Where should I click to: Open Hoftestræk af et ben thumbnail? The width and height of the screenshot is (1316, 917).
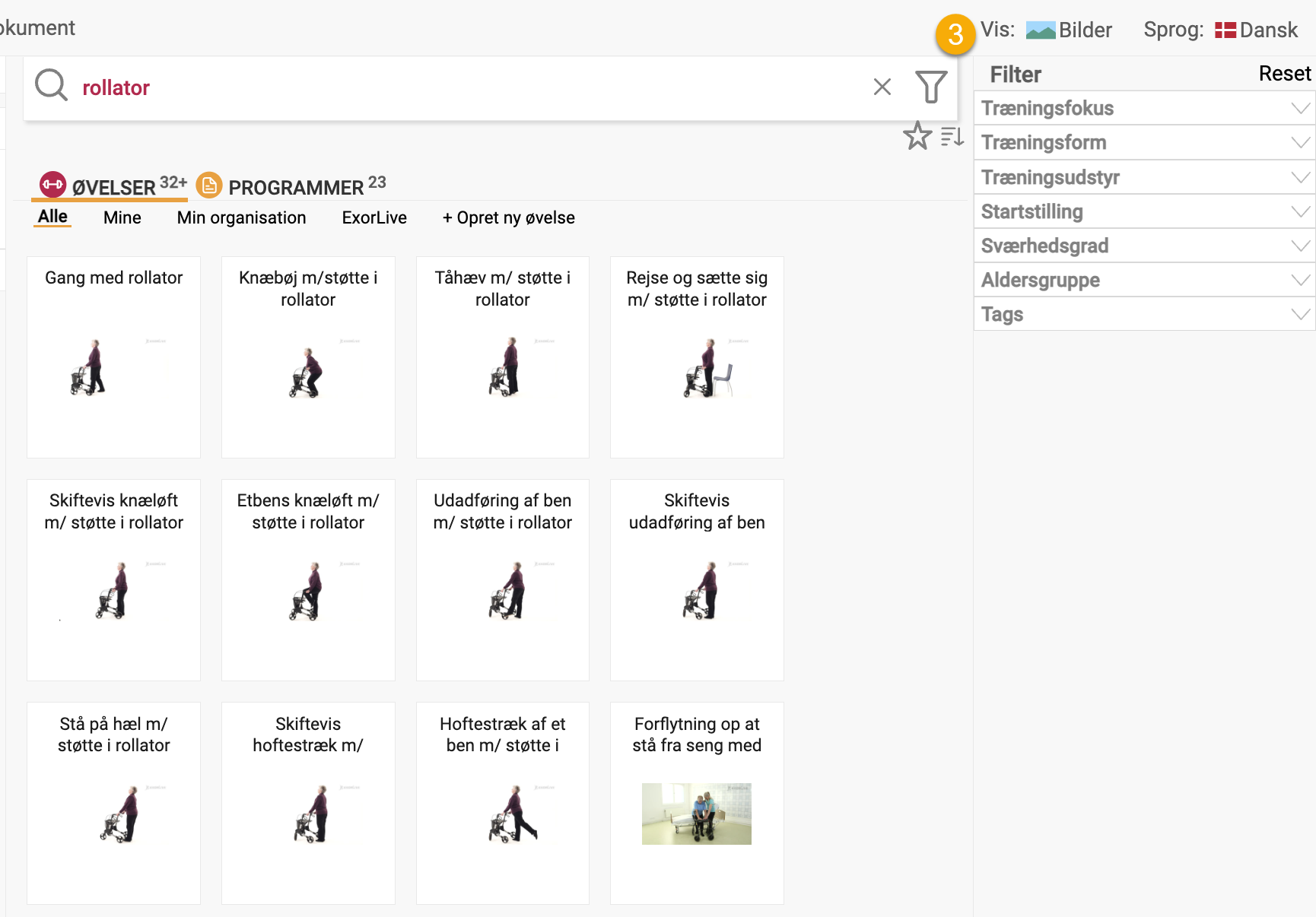coord(503,814)
